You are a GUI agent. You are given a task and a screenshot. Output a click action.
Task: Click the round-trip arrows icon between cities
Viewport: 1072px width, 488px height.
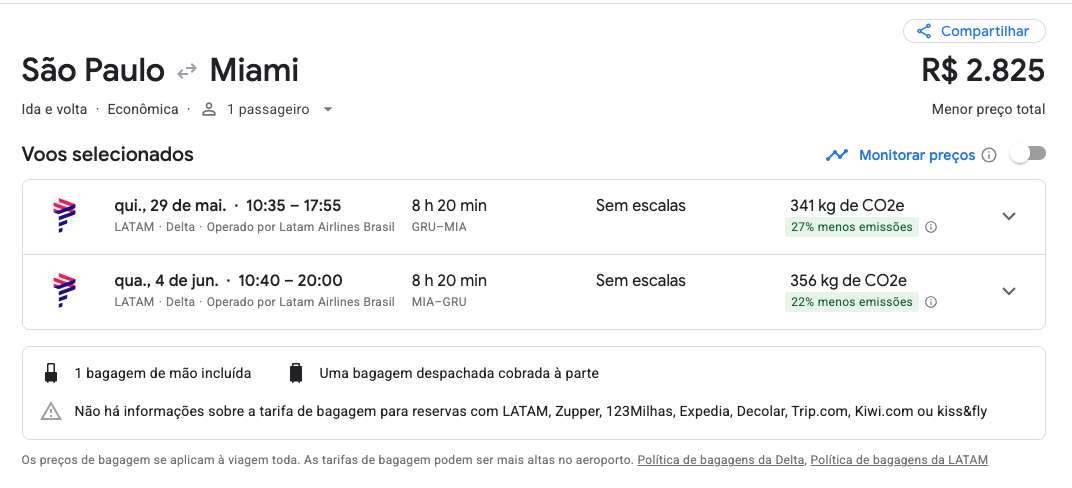click(x=187, y=71)
